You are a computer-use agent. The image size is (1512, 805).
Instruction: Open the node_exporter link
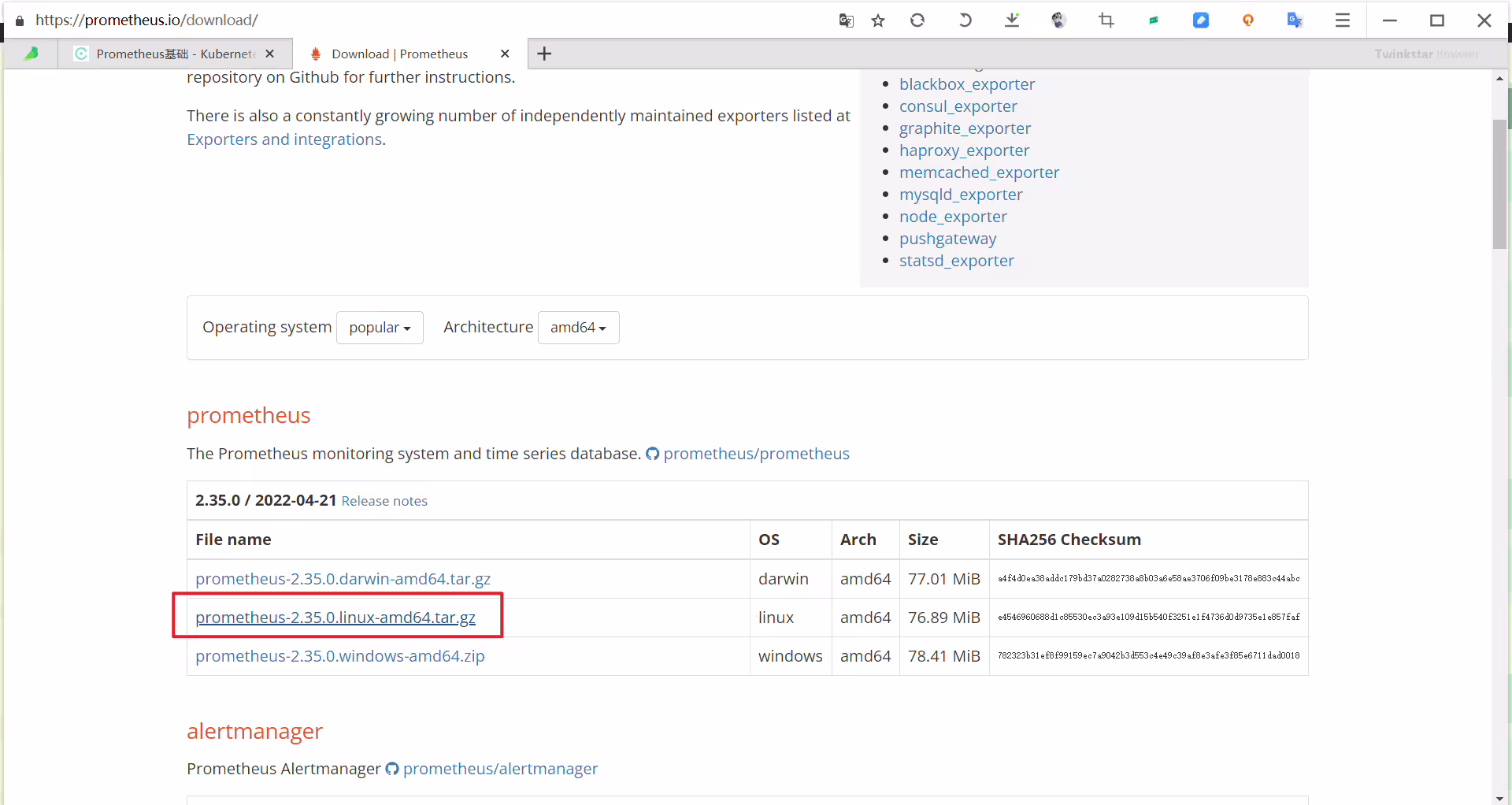pos(953,217)
